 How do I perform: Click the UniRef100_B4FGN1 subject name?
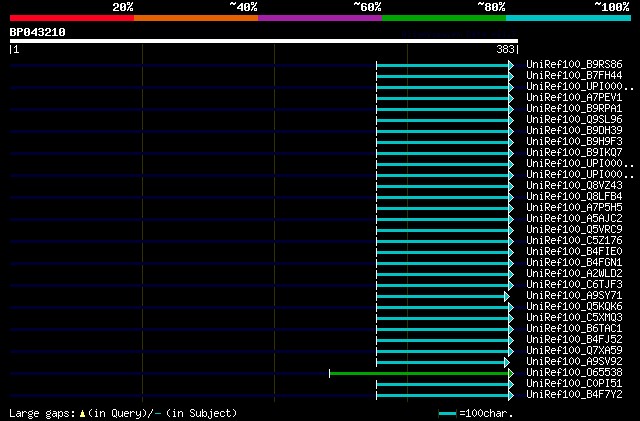tap(574, 263)
